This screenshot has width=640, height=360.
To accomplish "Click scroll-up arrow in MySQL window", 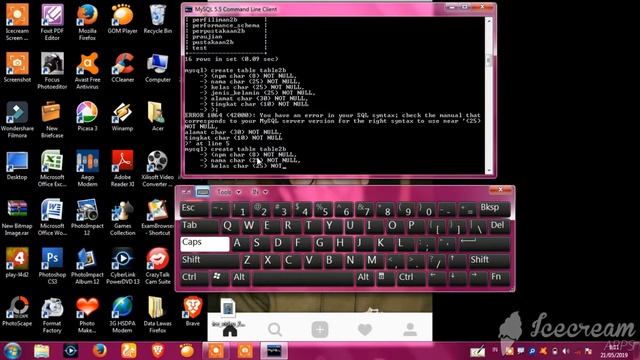I will [489, 20].
